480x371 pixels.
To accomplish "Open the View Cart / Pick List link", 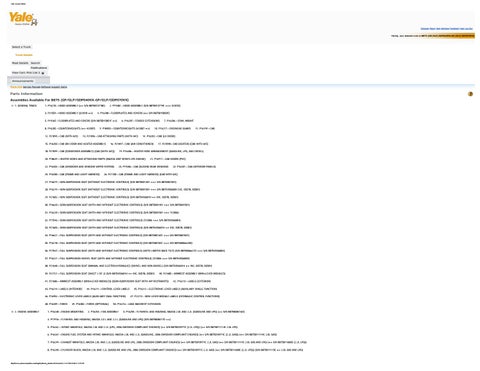I will click(x=26, y=73).
